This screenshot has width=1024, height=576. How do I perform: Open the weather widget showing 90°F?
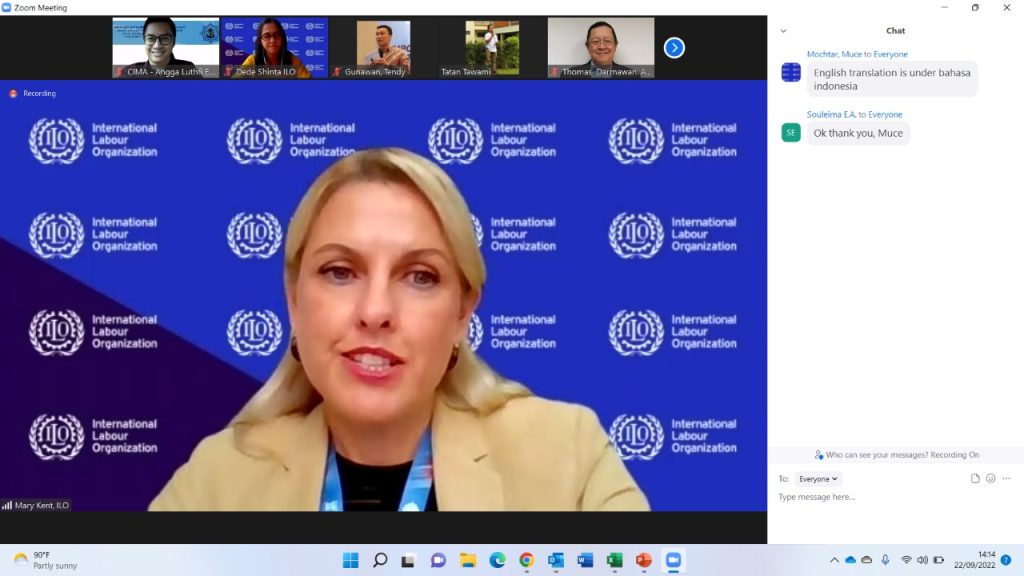click(x=46, y=560)
